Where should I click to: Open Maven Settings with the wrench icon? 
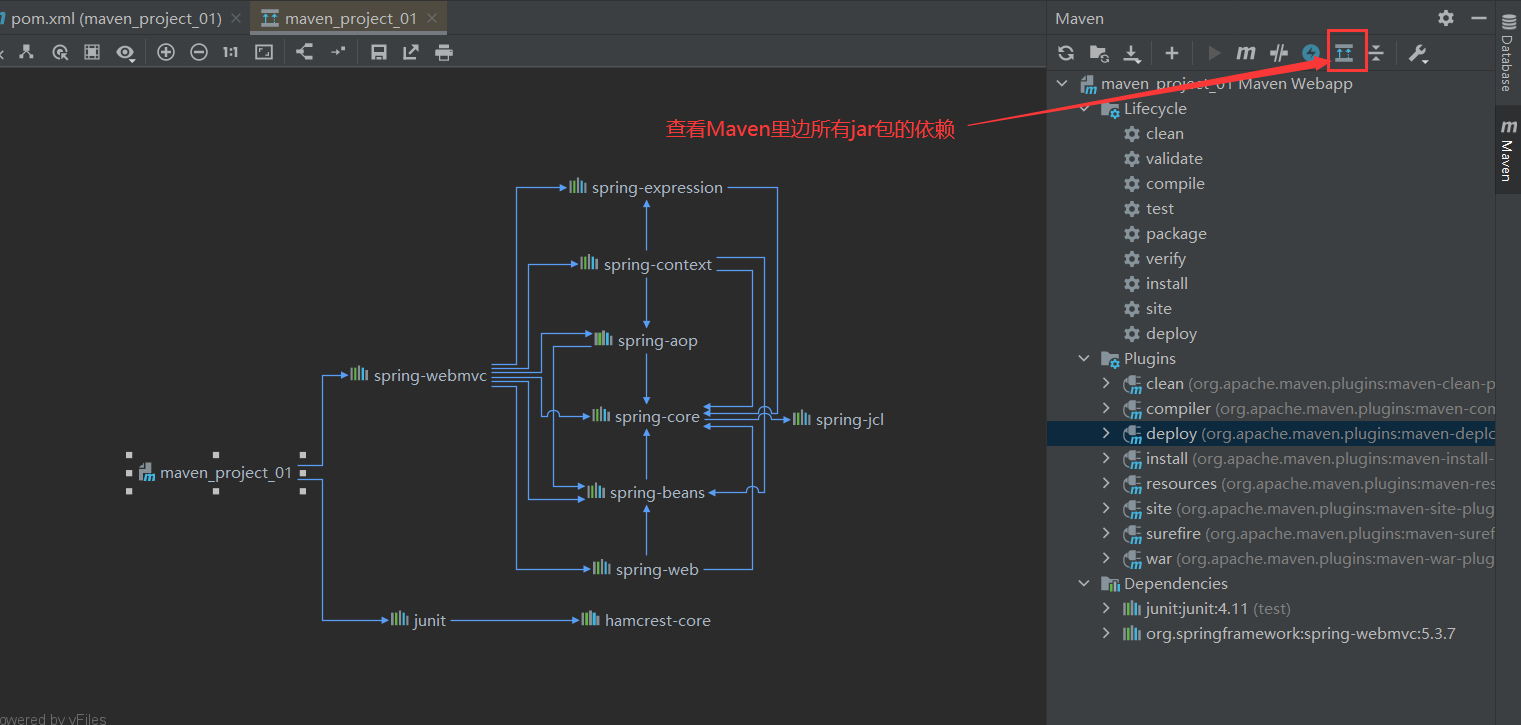pyautogui.click(x=1417, y=52)
